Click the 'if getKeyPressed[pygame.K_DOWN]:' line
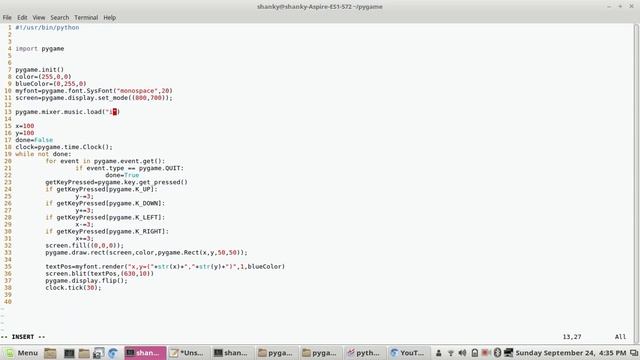The height and width of the screenshot is (360, 640). 105,203
